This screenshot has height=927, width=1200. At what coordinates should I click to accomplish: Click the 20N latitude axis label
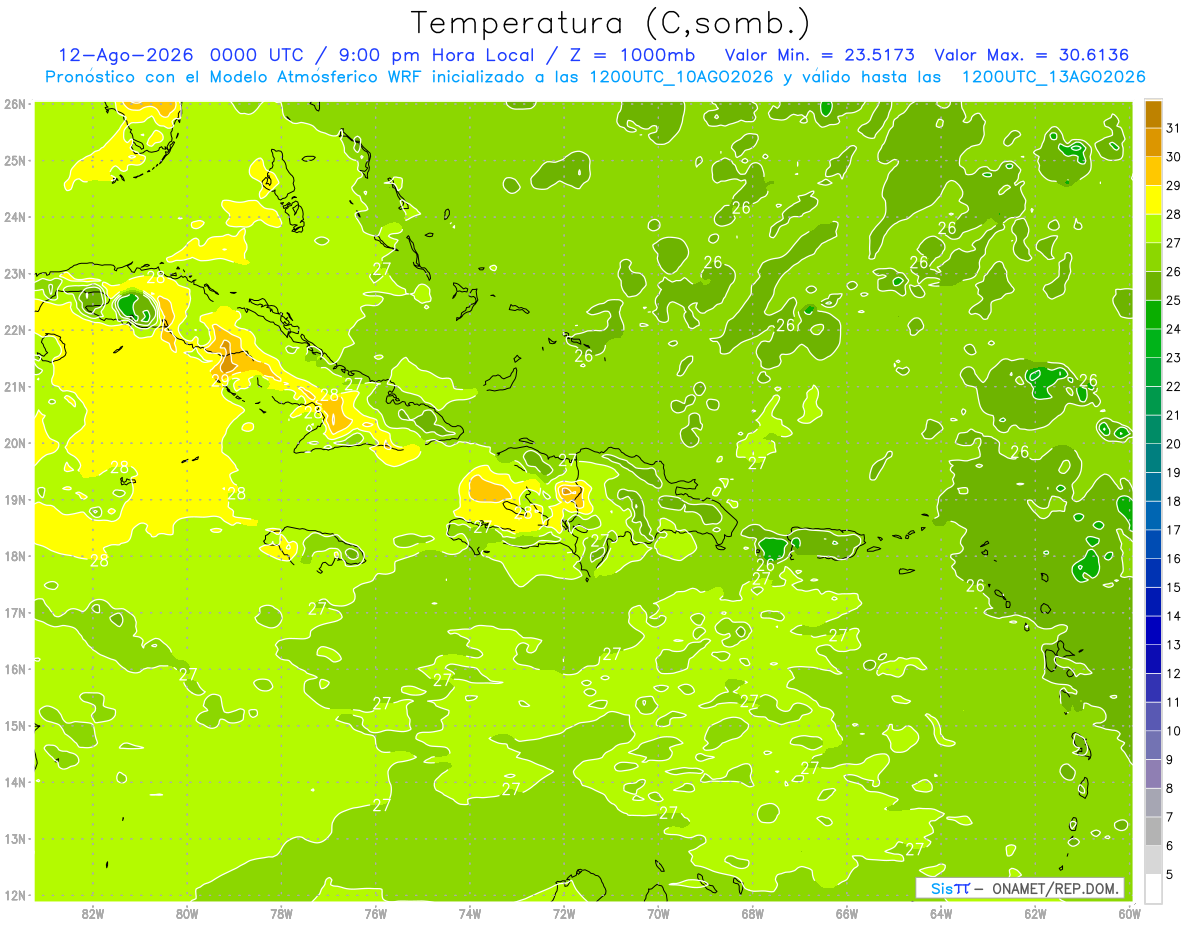[x=15, y=443]
